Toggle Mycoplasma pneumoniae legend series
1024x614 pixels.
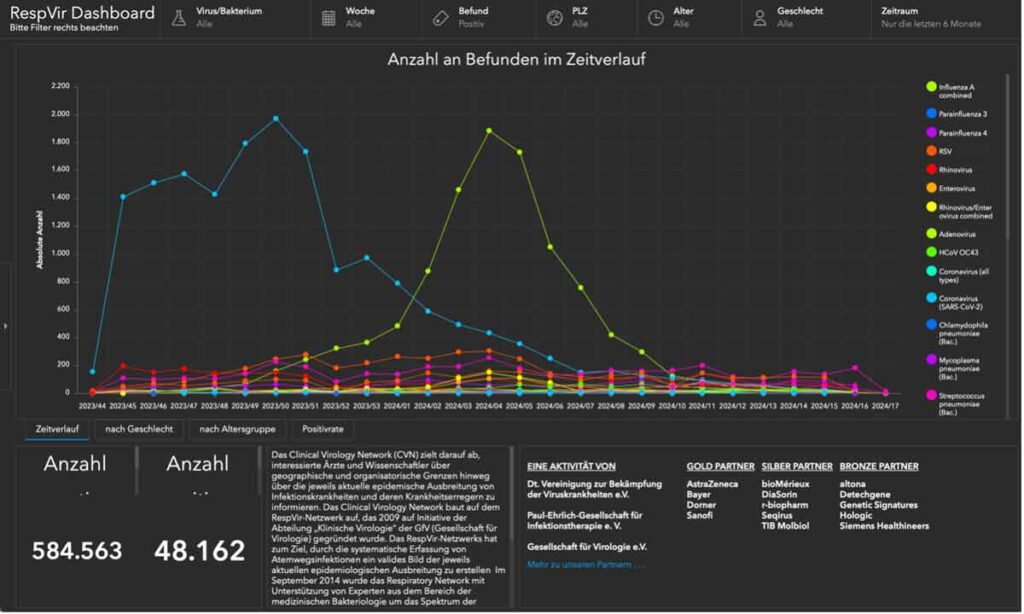point(956,368)
